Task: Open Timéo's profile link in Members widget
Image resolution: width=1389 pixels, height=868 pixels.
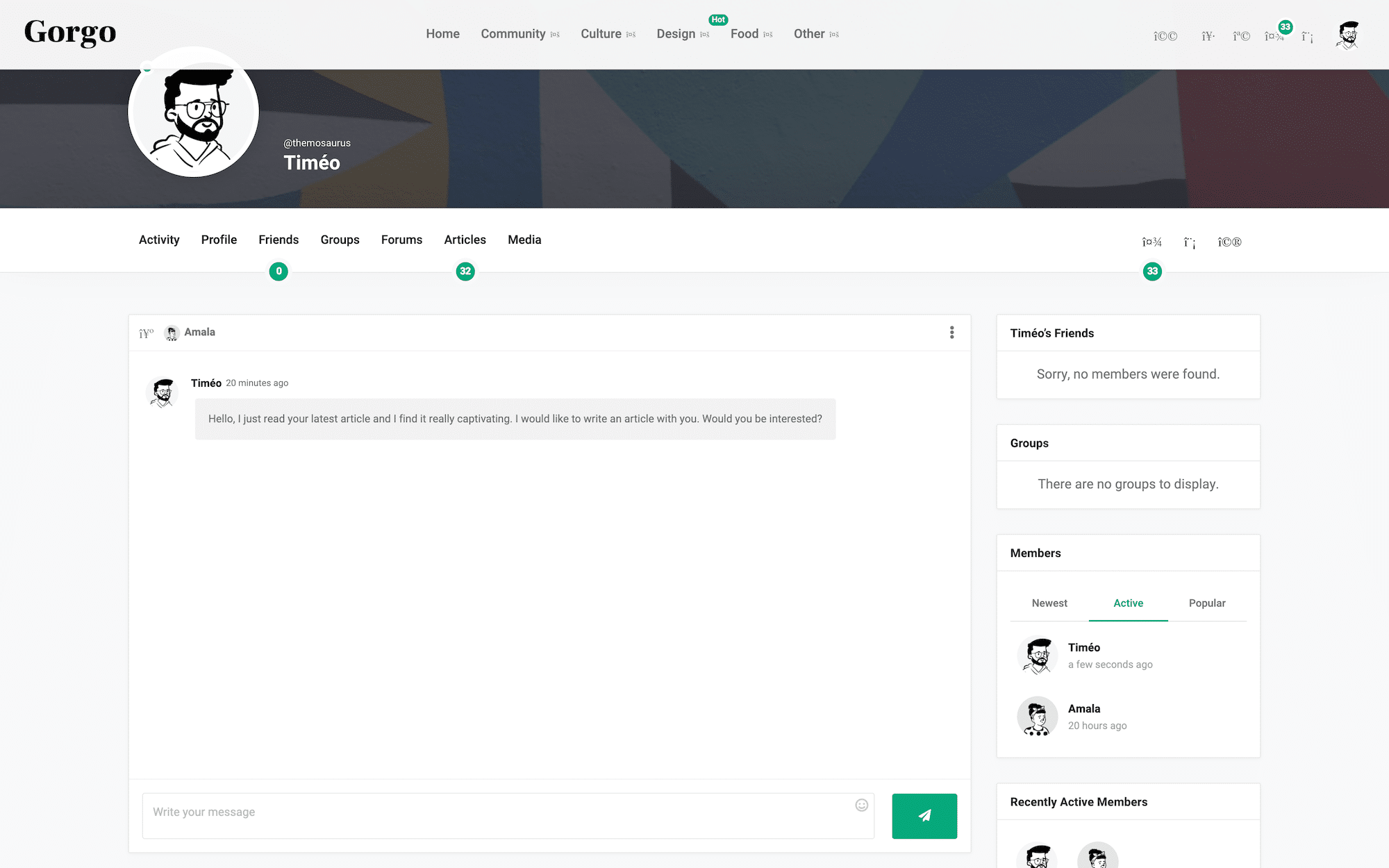Action: (x=1084, y=648)
